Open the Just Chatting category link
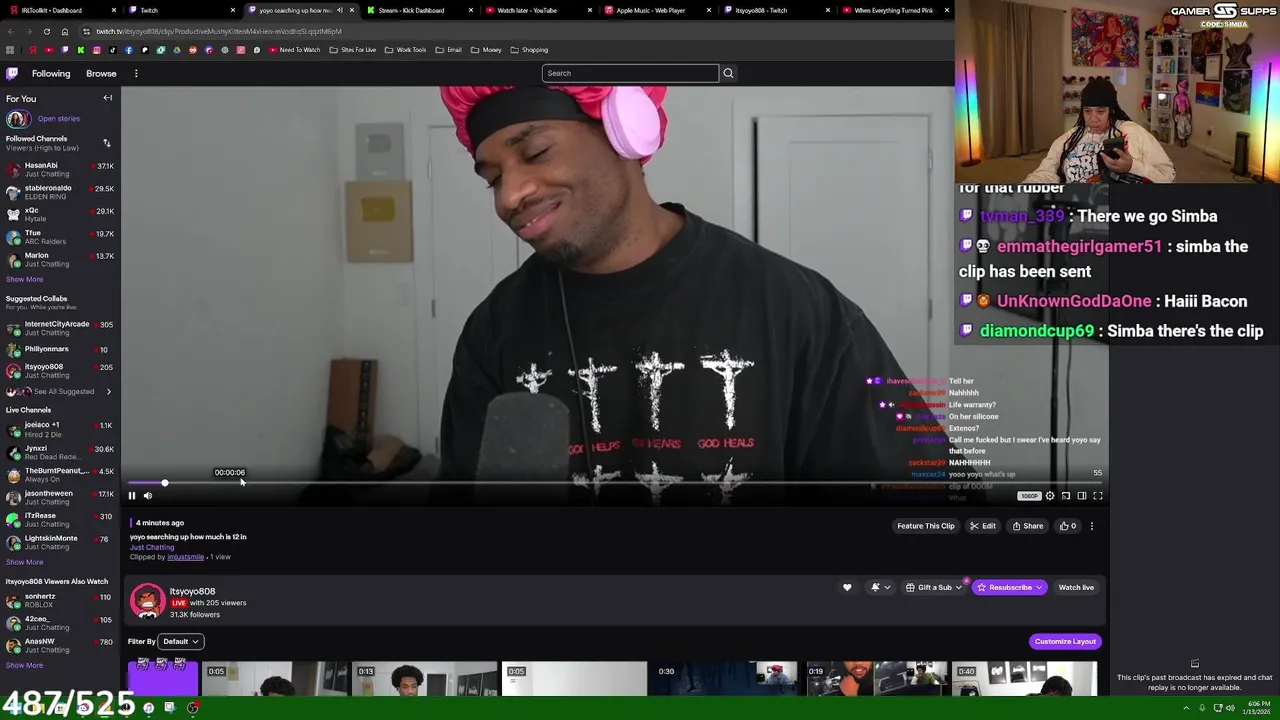The width and height of the screenshot is (1280, 720). (151, 547)
